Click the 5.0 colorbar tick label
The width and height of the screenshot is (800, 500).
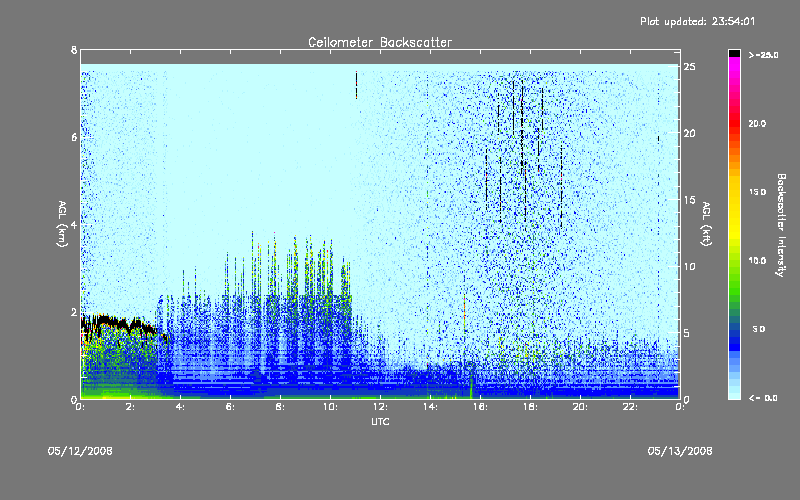point(759,330)
